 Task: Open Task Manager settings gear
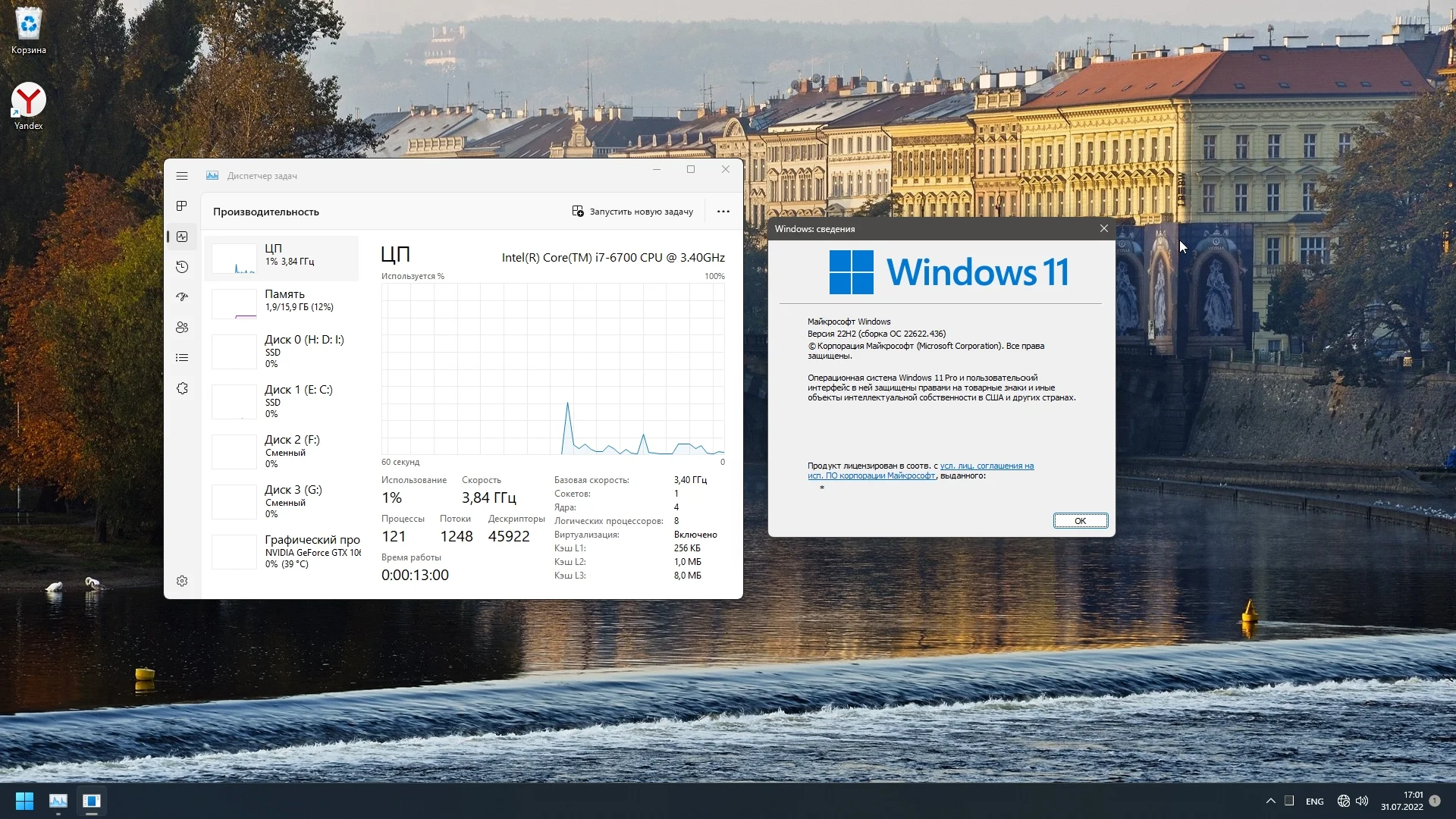(x=182, y=581)
